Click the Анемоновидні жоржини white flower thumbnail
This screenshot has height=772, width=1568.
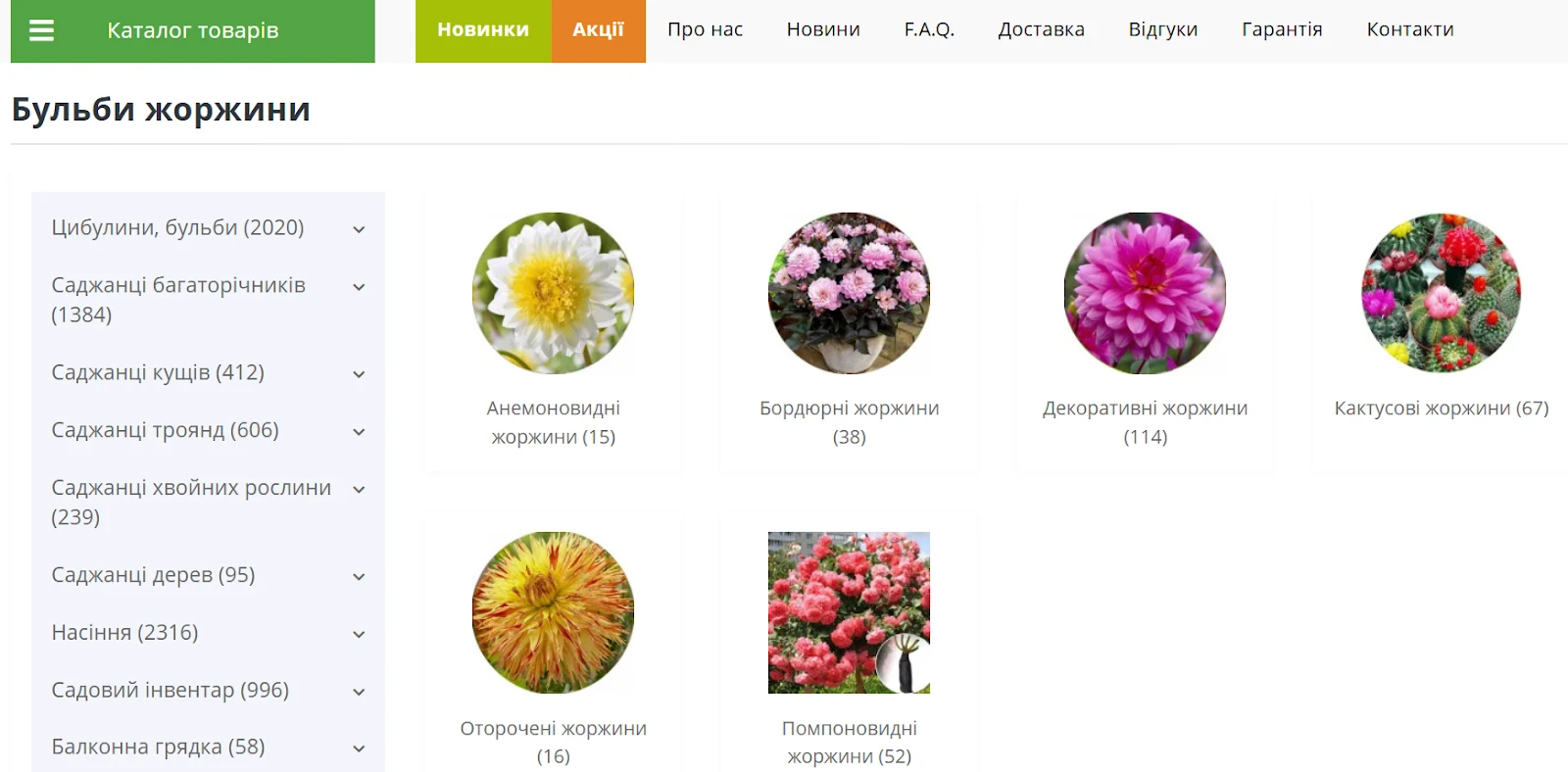click(x=554, y=293)
